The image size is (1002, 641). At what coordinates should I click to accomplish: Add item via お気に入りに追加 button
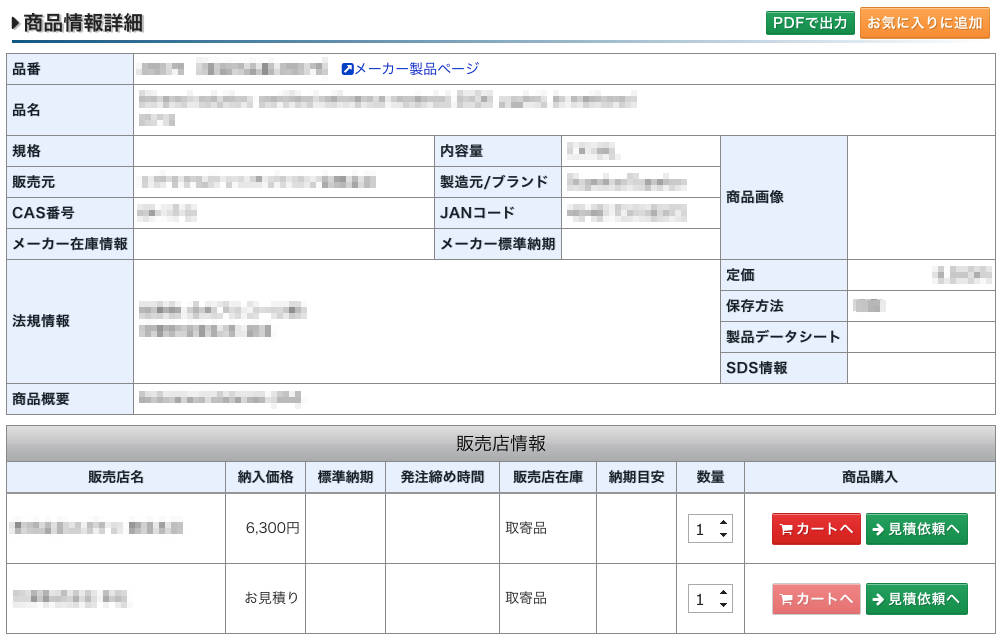pyautogui.click(x=925, y=23)
